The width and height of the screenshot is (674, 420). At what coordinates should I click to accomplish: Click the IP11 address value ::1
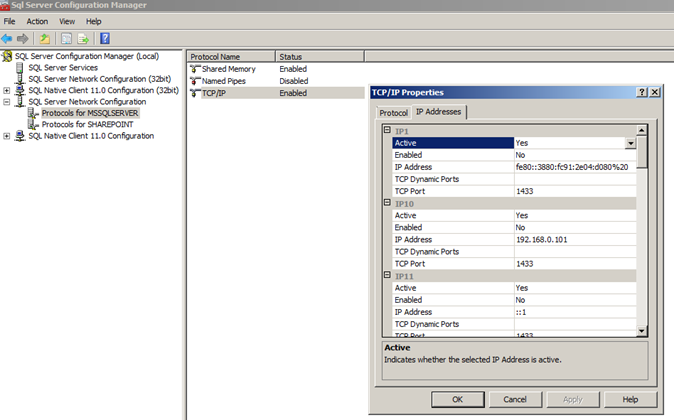tap(575, 312)
